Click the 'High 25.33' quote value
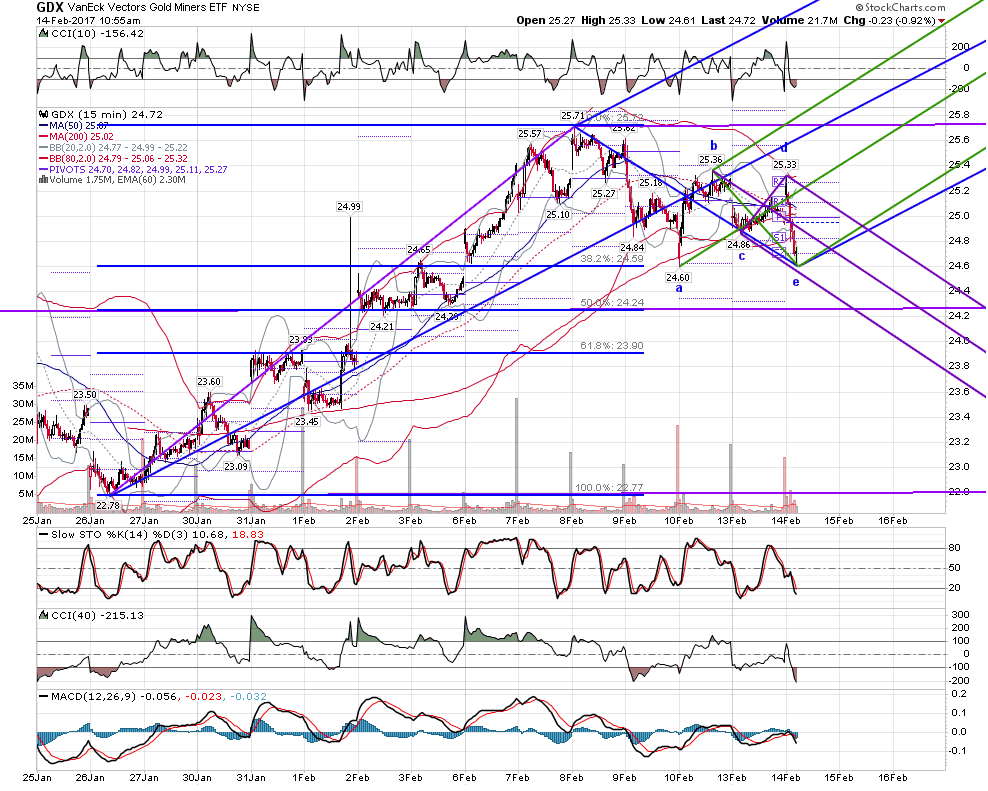Screen dimensions: 988x791 coord(608,20)
